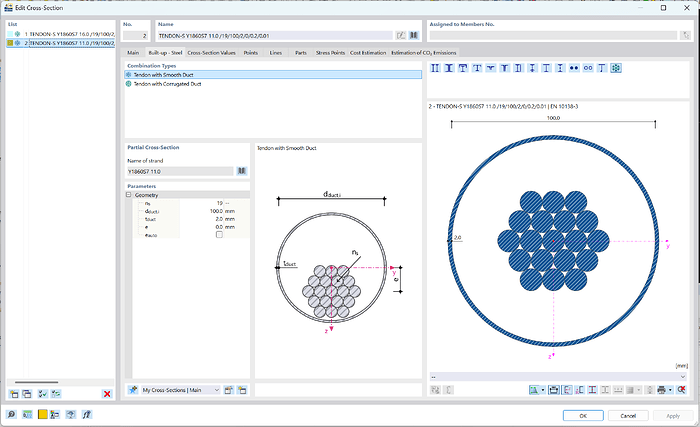Open the strand library next to Y1860S7 11.0
The width and height of the screenshot is (700, 427).
tap(242, 171)
